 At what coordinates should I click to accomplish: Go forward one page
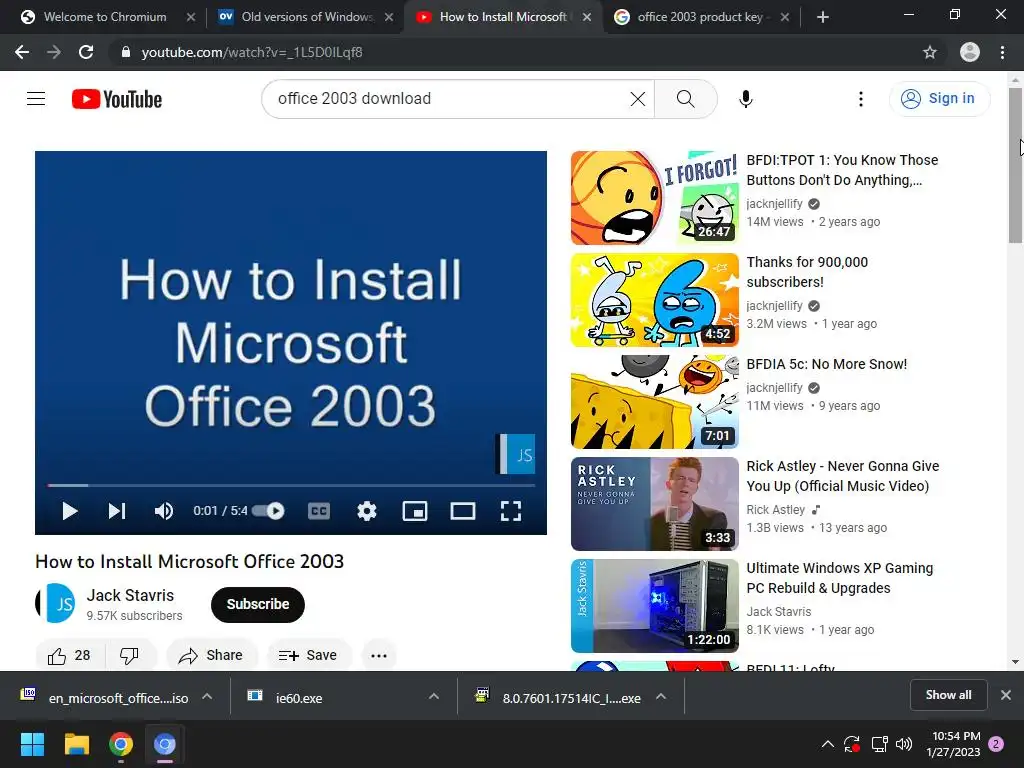pos(54,52)
